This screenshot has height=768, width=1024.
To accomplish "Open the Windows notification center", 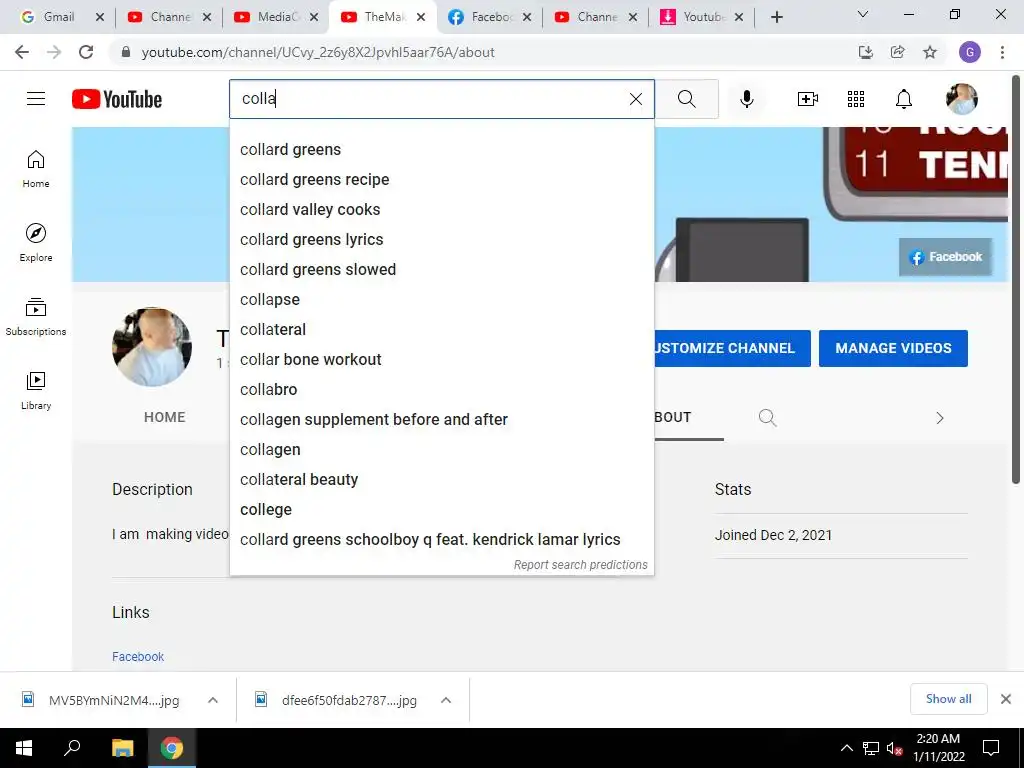I will (x=991, y=748).
